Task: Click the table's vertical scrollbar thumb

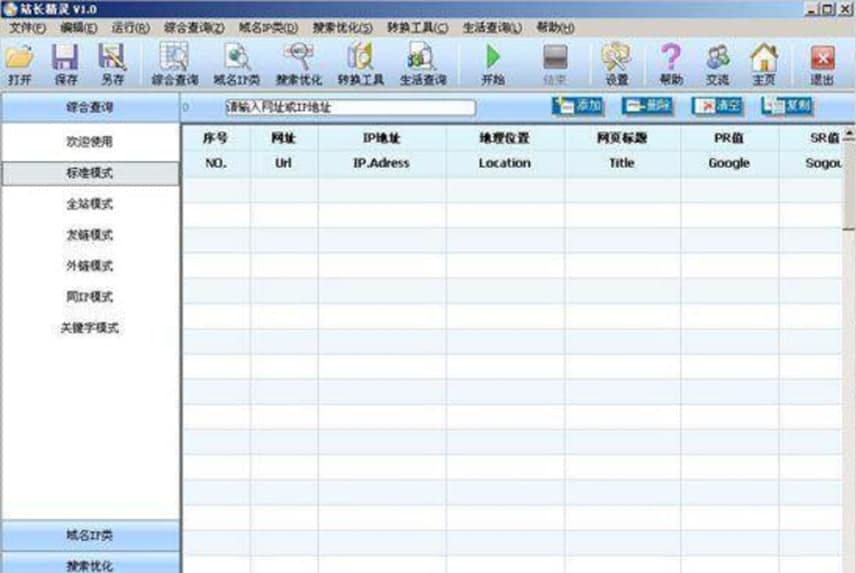Action: click(x=849, y=187)
